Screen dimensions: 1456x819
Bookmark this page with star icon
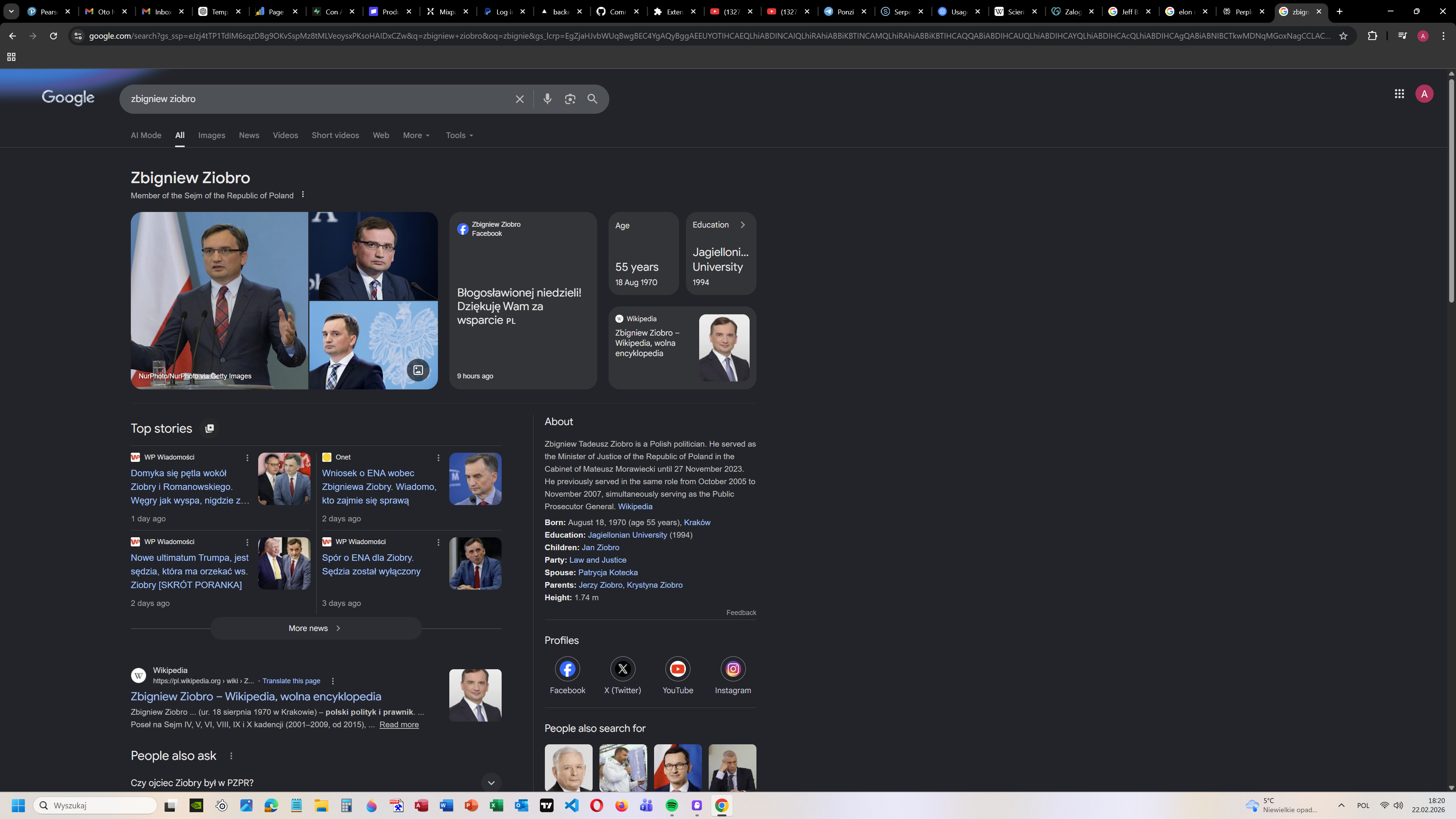[x=1343, y=36]
